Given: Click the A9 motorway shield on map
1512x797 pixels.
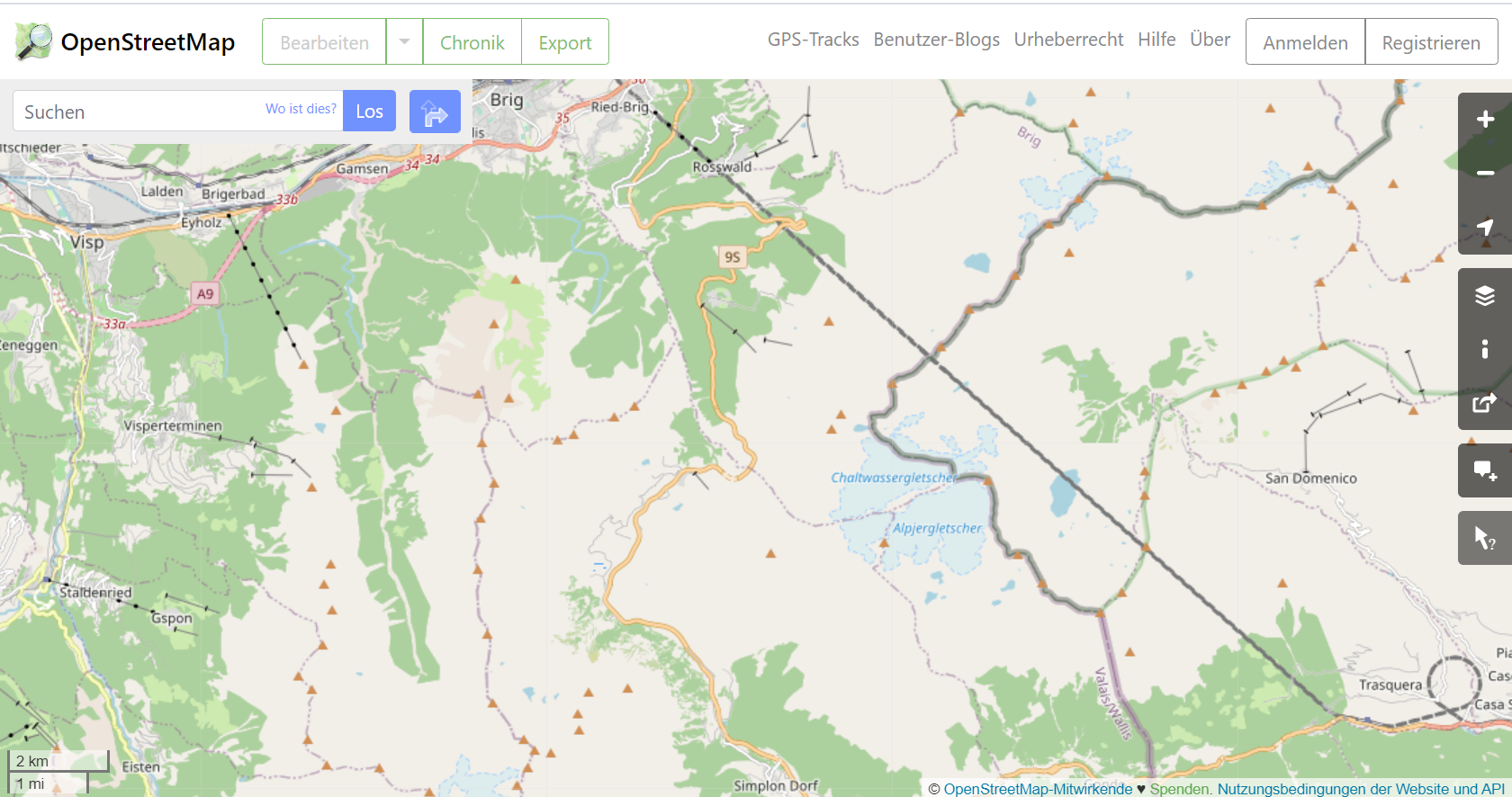Looking at the screenshot, I should pyautogui.click(x=205, y=293).
